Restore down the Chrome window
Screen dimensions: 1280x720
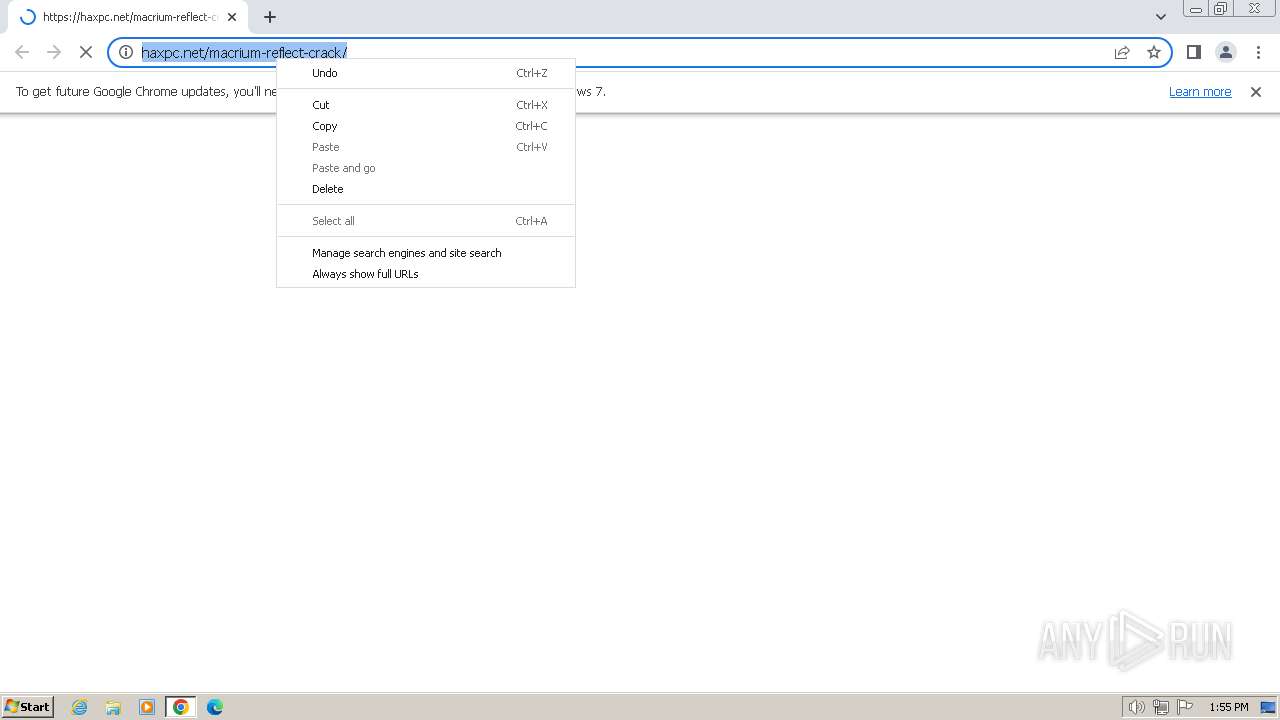pos(1221,9)
